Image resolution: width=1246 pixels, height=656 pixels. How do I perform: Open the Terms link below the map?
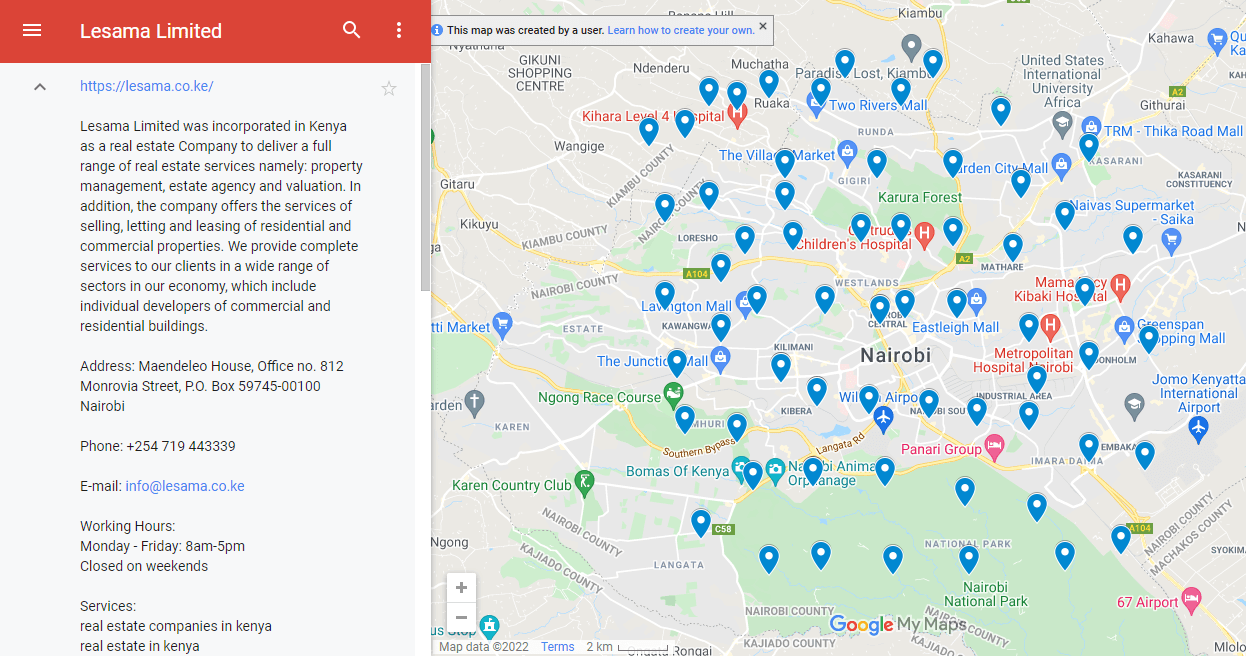point(558,647)
